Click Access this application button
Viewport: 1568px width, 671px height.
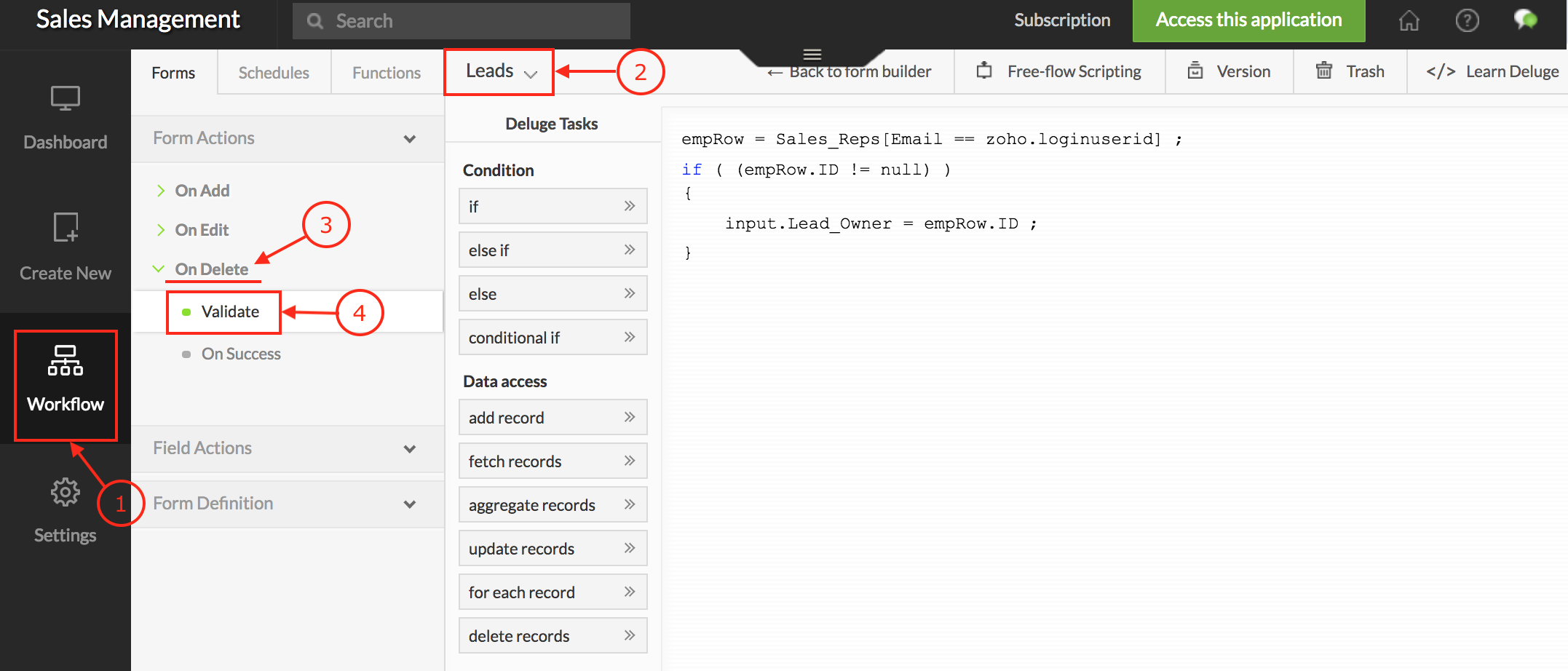[x=1248, y=20]
